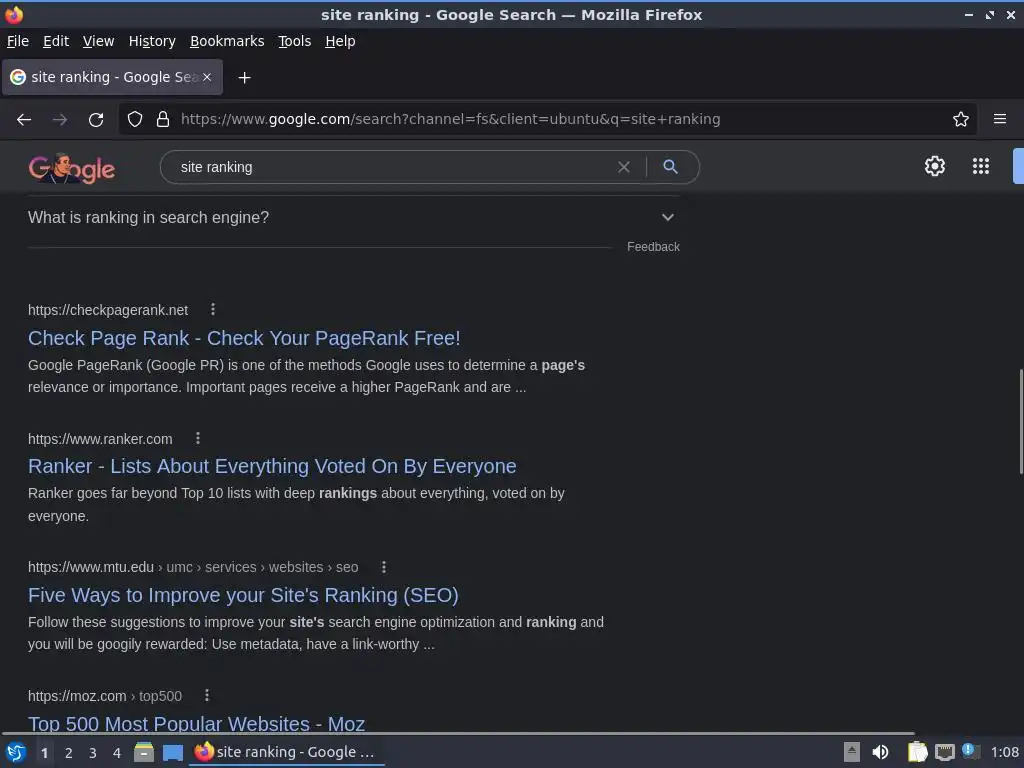
Task: Click into the Google search box
Action: click(392, 167)
